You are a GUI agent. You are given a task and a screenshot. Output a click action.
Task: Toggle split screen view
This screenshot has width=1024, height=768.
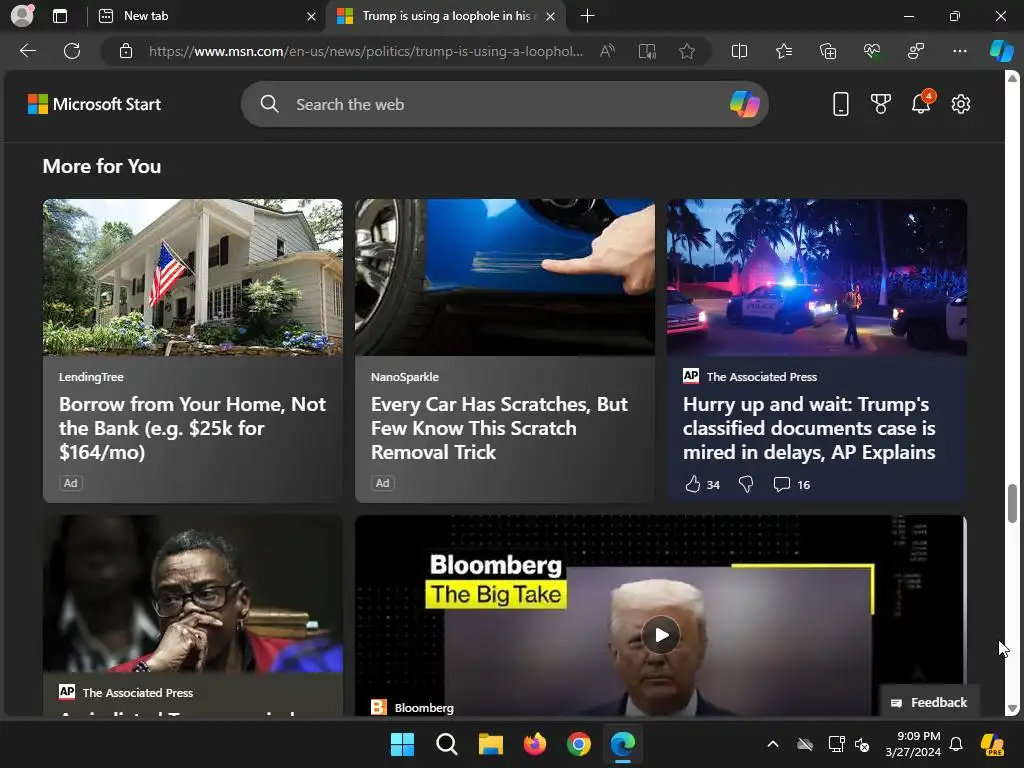[x=739, y=51]
